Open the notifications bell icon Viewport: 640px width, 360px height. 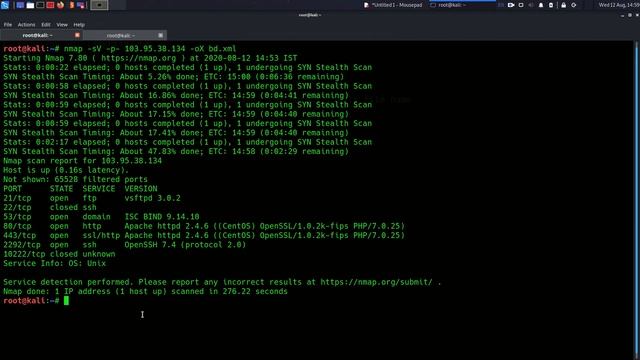541,5
